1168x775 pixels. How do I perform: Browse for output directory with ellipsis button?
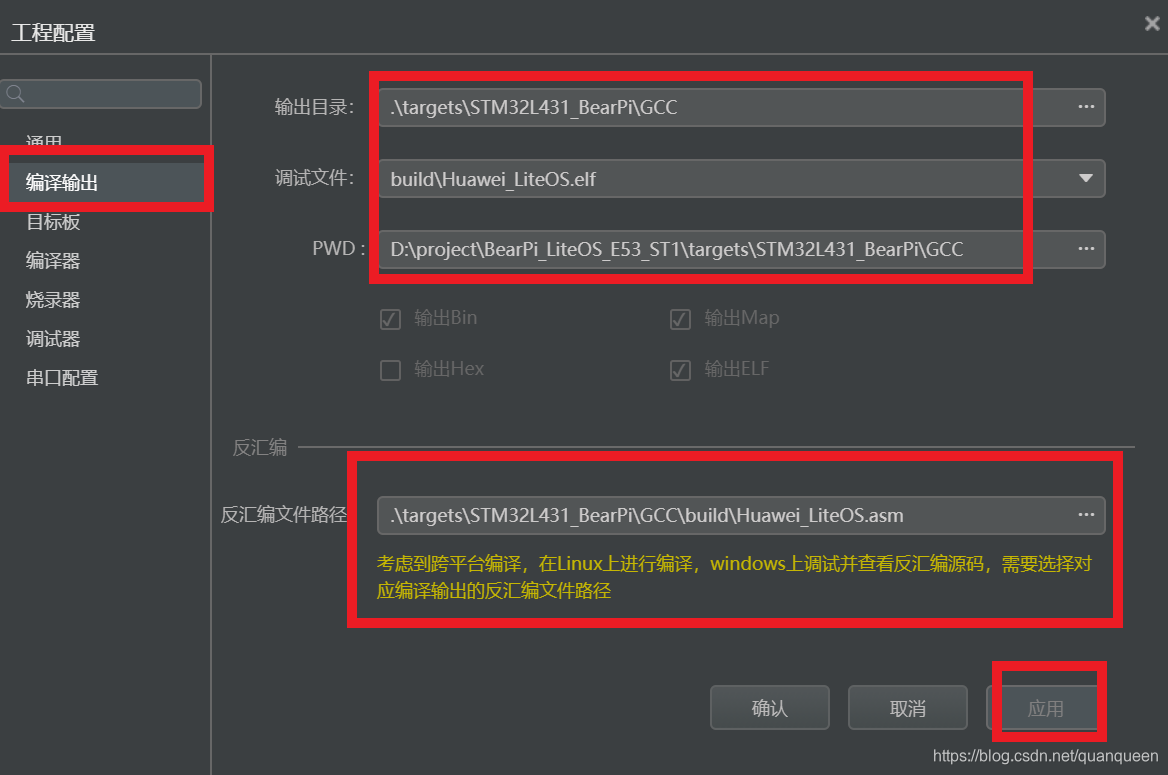[x=1086, y=107]
